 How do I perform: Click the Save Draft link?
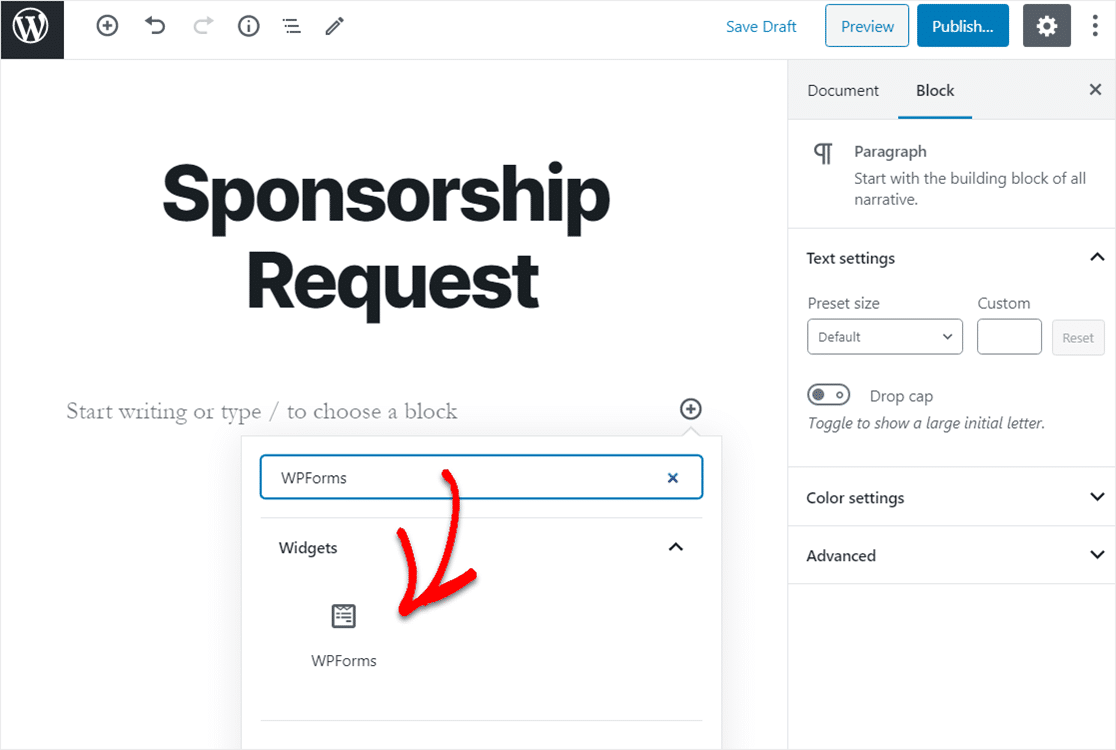tap(761, 26)
